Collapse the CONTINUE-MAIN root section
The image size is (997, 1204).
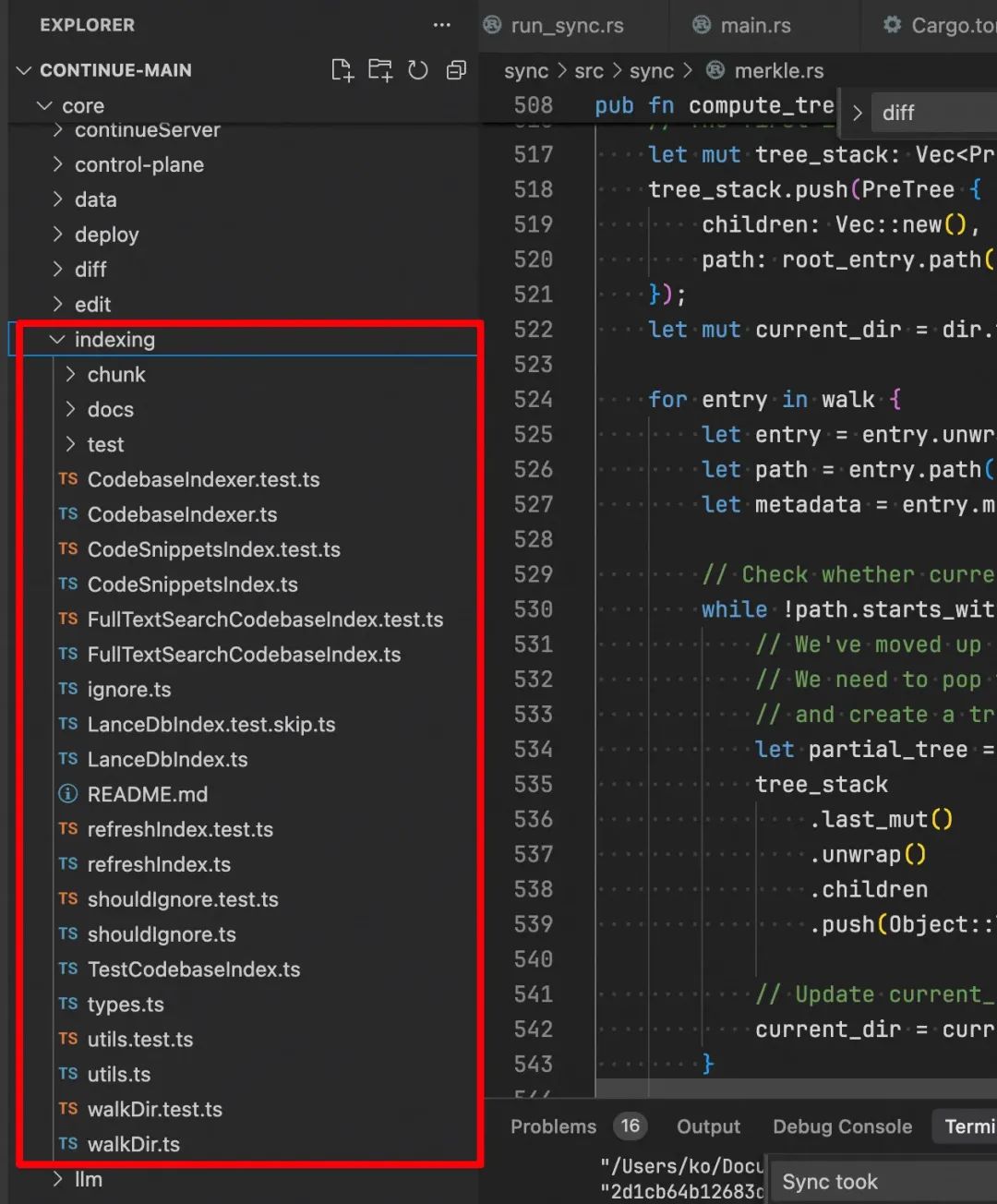24,70
